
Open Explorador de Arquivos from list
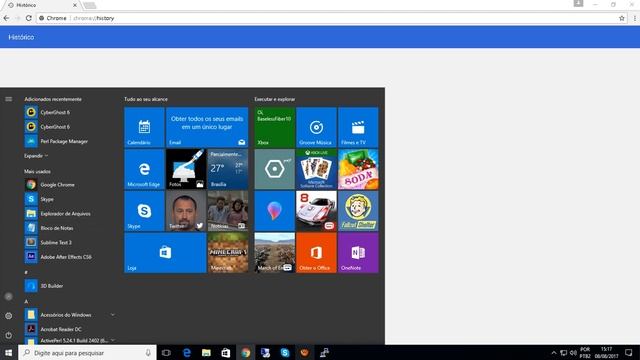[69, 213]
